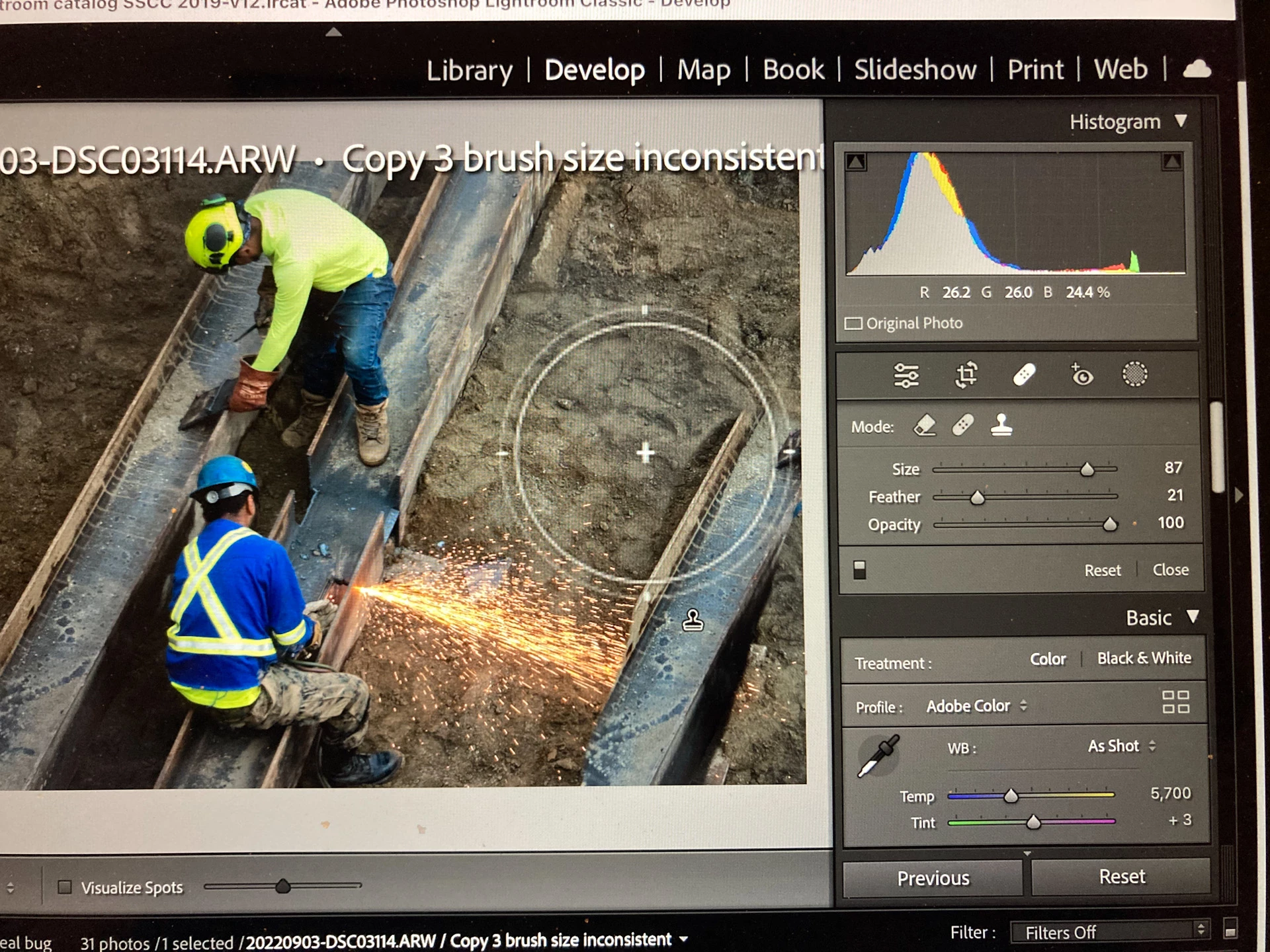Toggle the healing panel on/off switch

859,570
